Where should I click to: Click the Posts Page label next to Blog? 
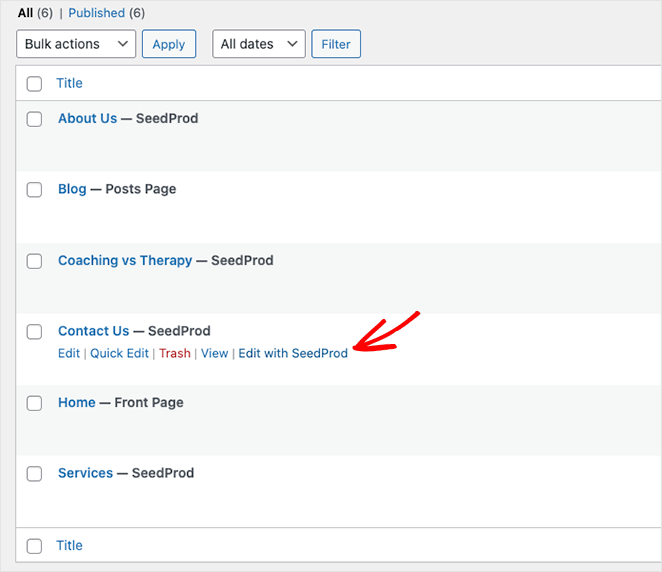pyautogui.click(x=141, y=189)
